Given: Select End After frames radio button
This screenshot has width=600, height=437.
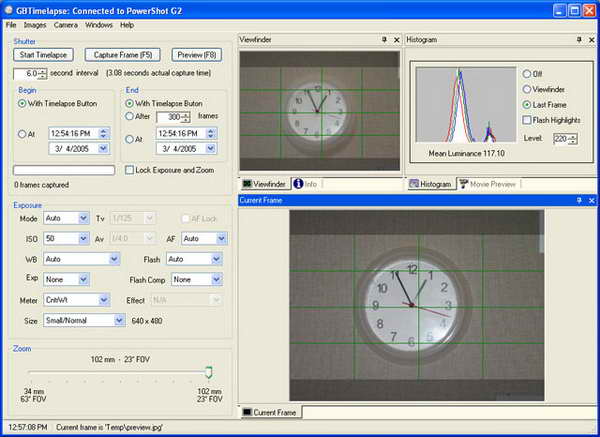Looking at the screenshot, I should 130,117.
